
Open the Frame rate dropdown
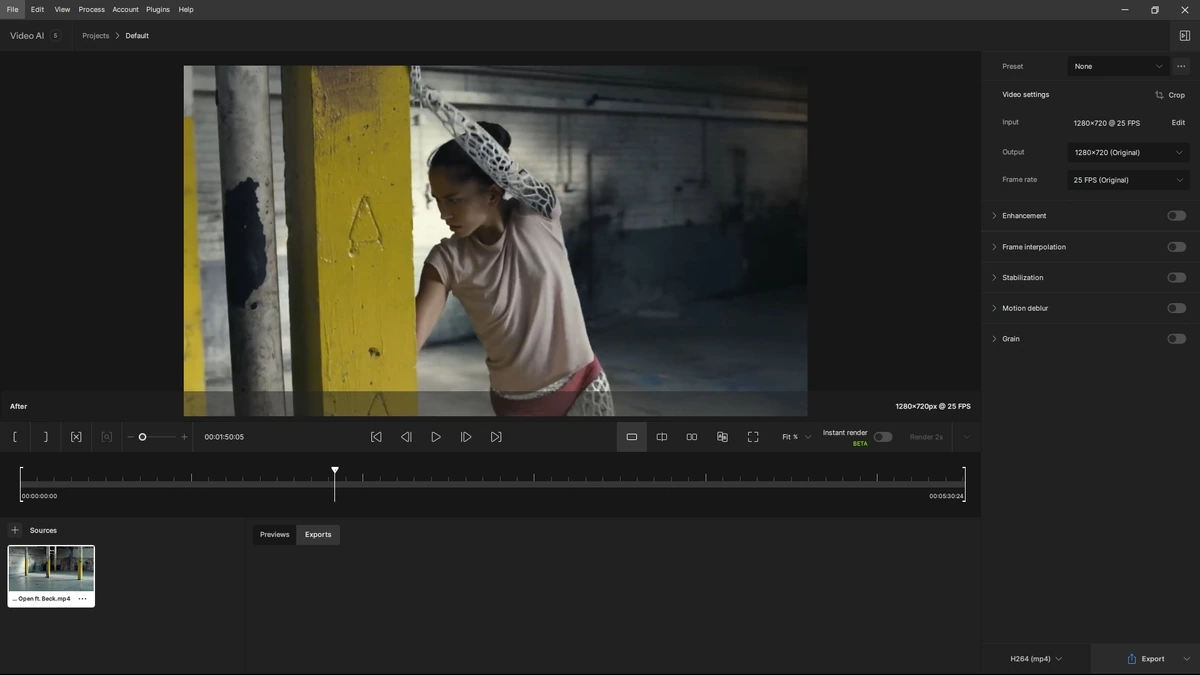(1128, 180)
